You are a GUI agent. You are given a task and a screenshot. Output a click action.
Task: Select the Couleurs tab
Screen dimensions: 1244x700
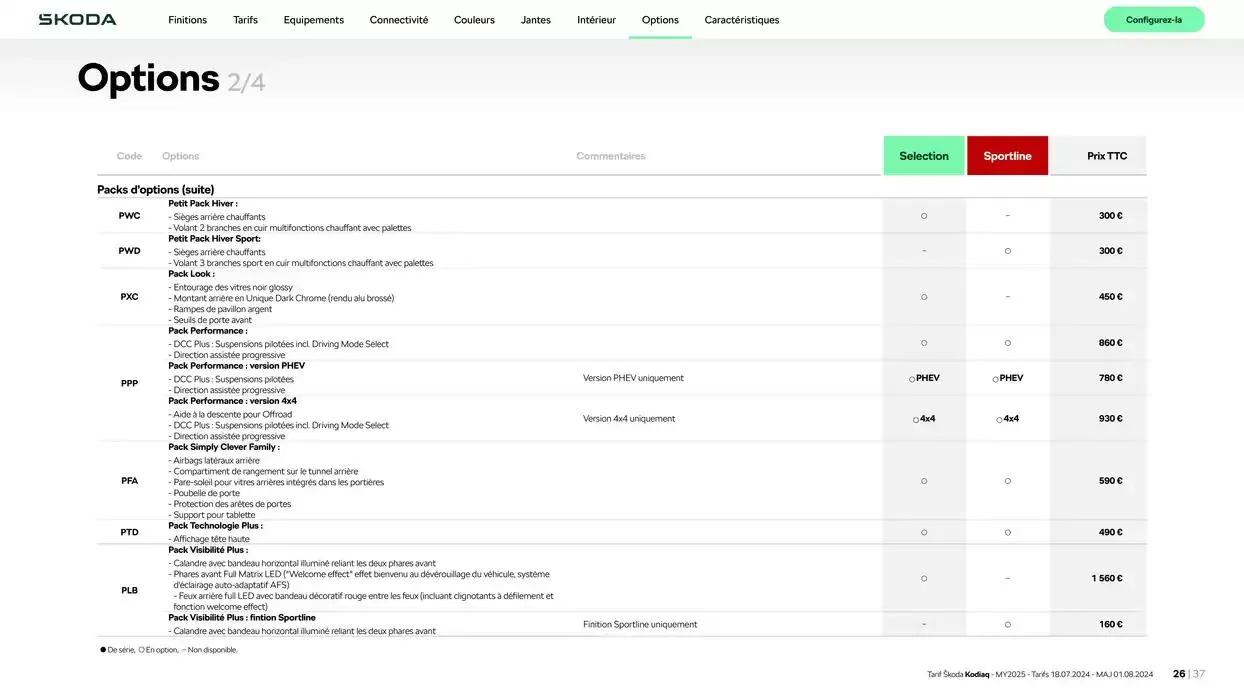pyautogui.click(x=474, y=20)
